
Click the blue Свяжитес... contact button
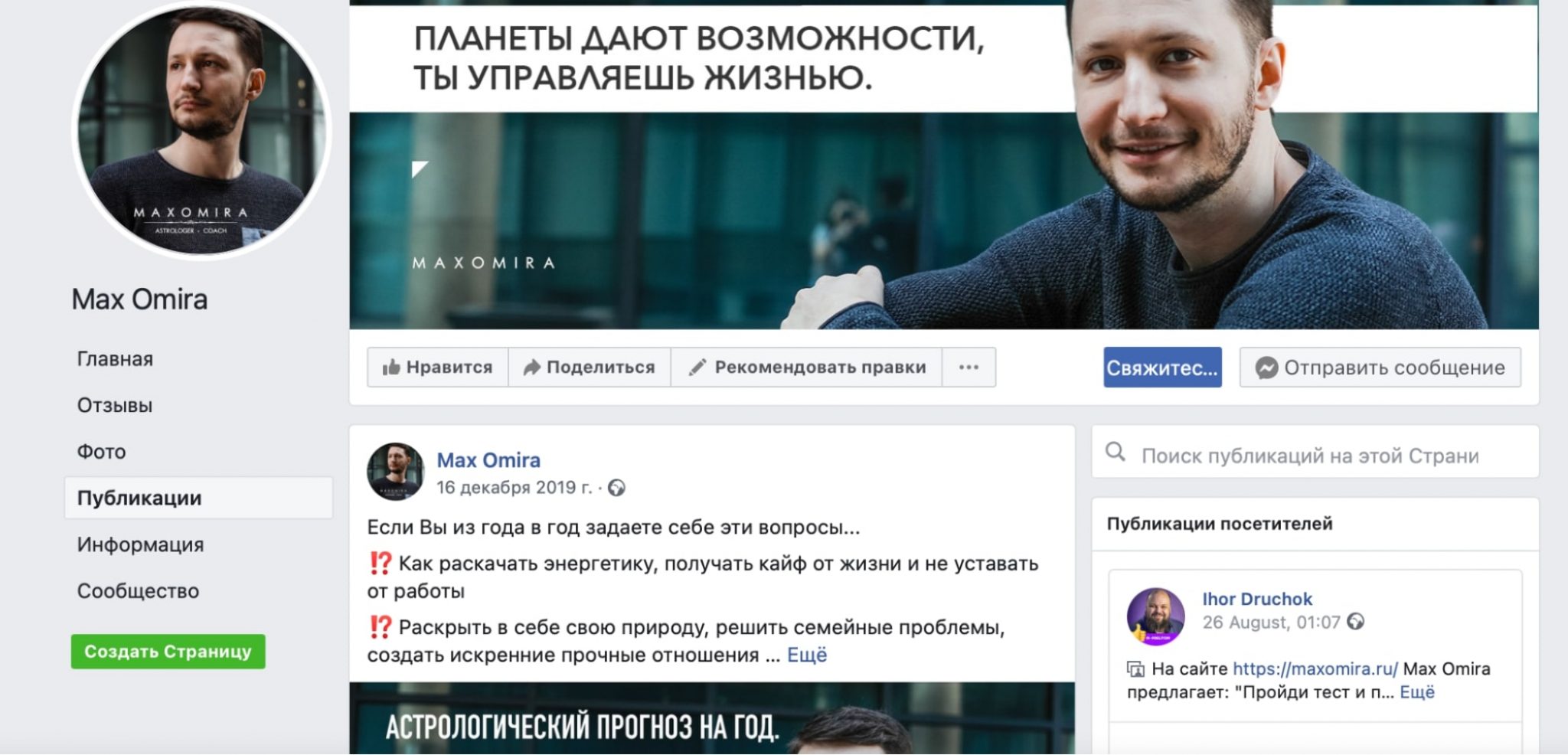[1162, 368]
